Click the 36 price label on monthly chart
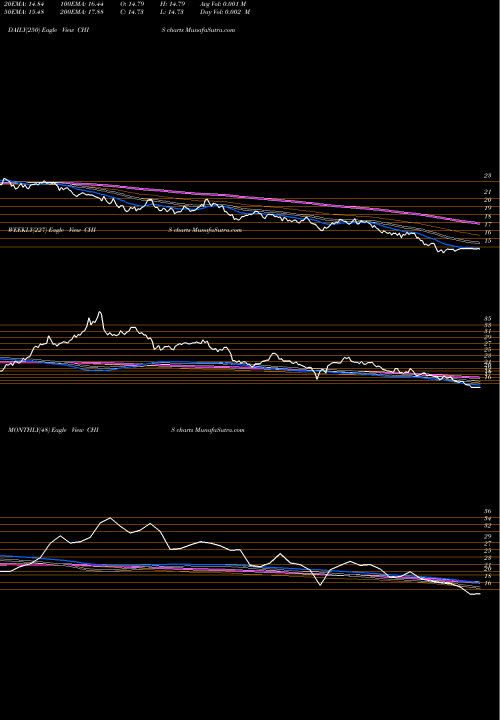Image resolution: width=500 pixels, height=720 pixels. 488,512
